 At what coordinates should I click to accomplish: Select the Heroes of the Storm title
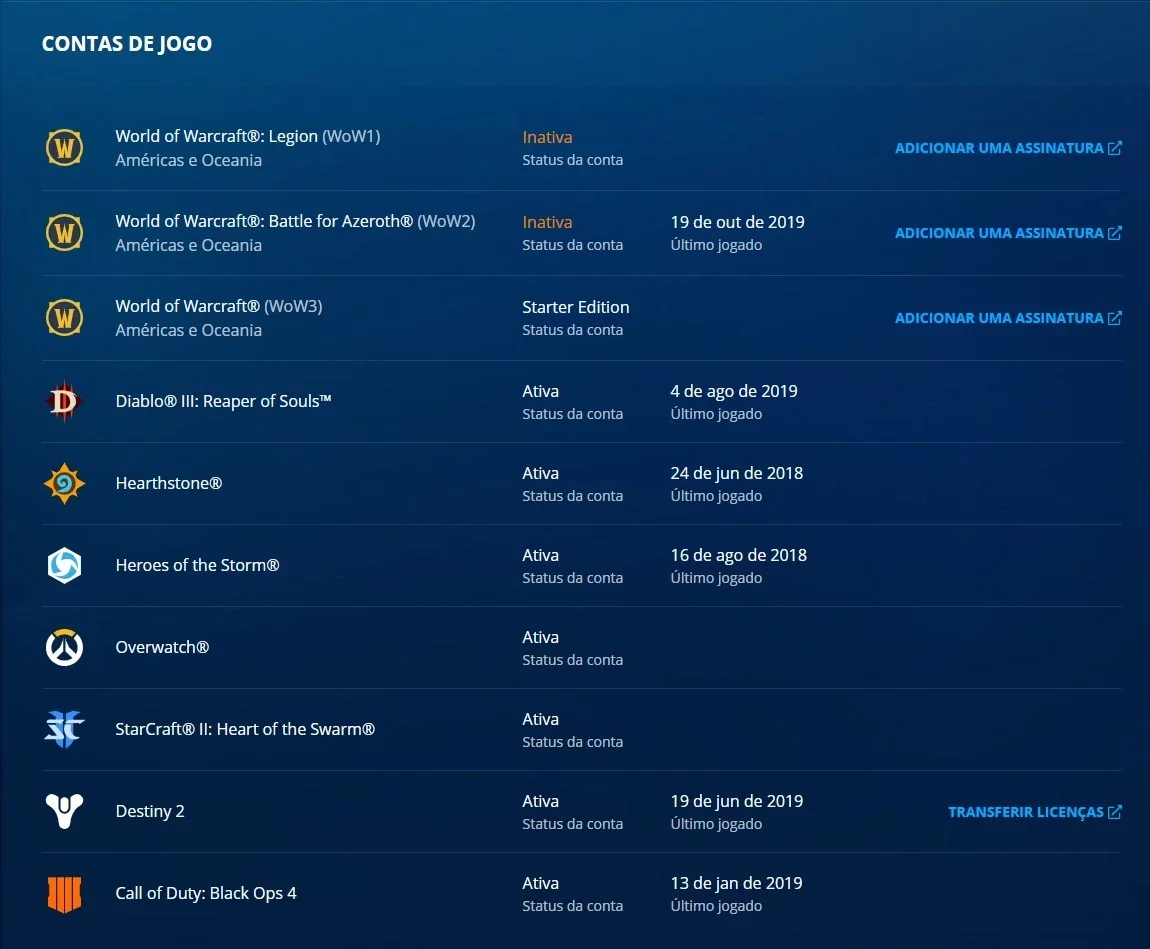tap(197, 565)
